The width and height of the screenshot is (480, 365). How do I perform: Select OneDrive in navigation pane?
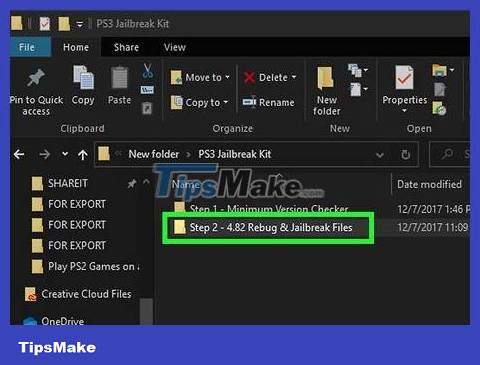(54, 321)
